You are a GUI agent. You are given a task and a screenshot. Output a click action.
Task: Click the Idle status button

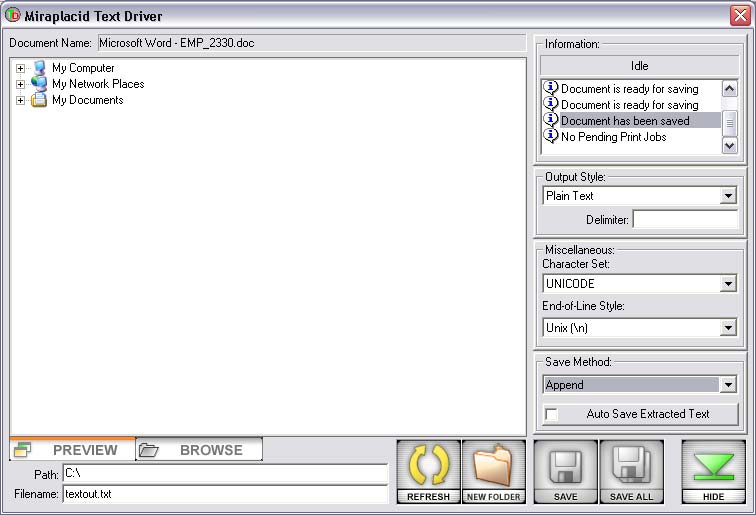(x=639, y=66)
